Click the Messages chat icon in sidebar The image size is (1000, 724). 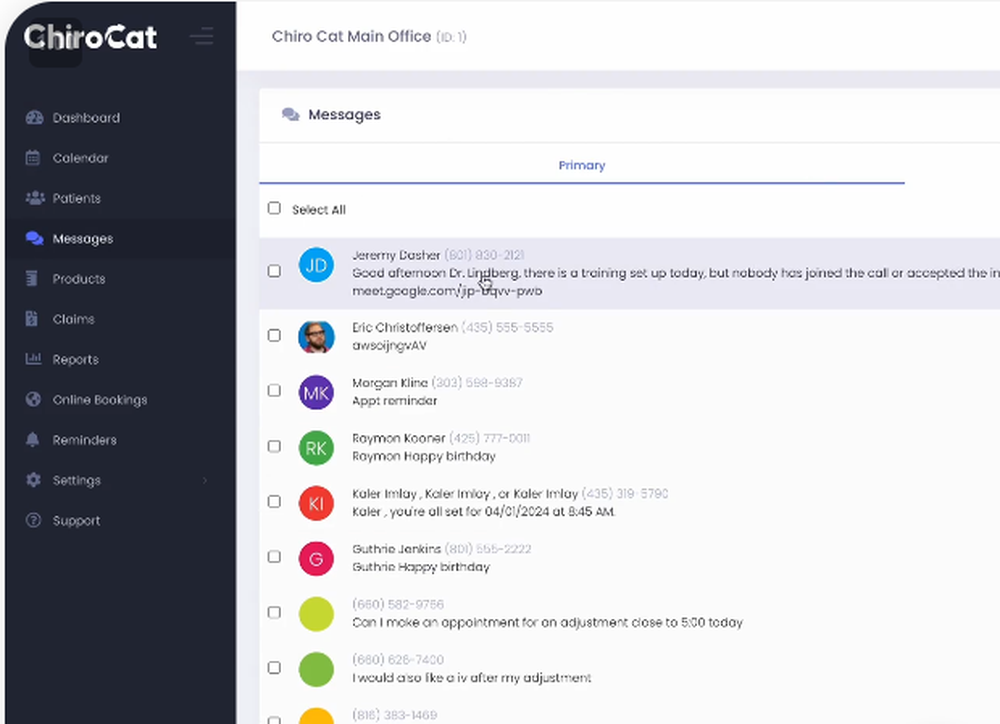[x=34, y=238]
